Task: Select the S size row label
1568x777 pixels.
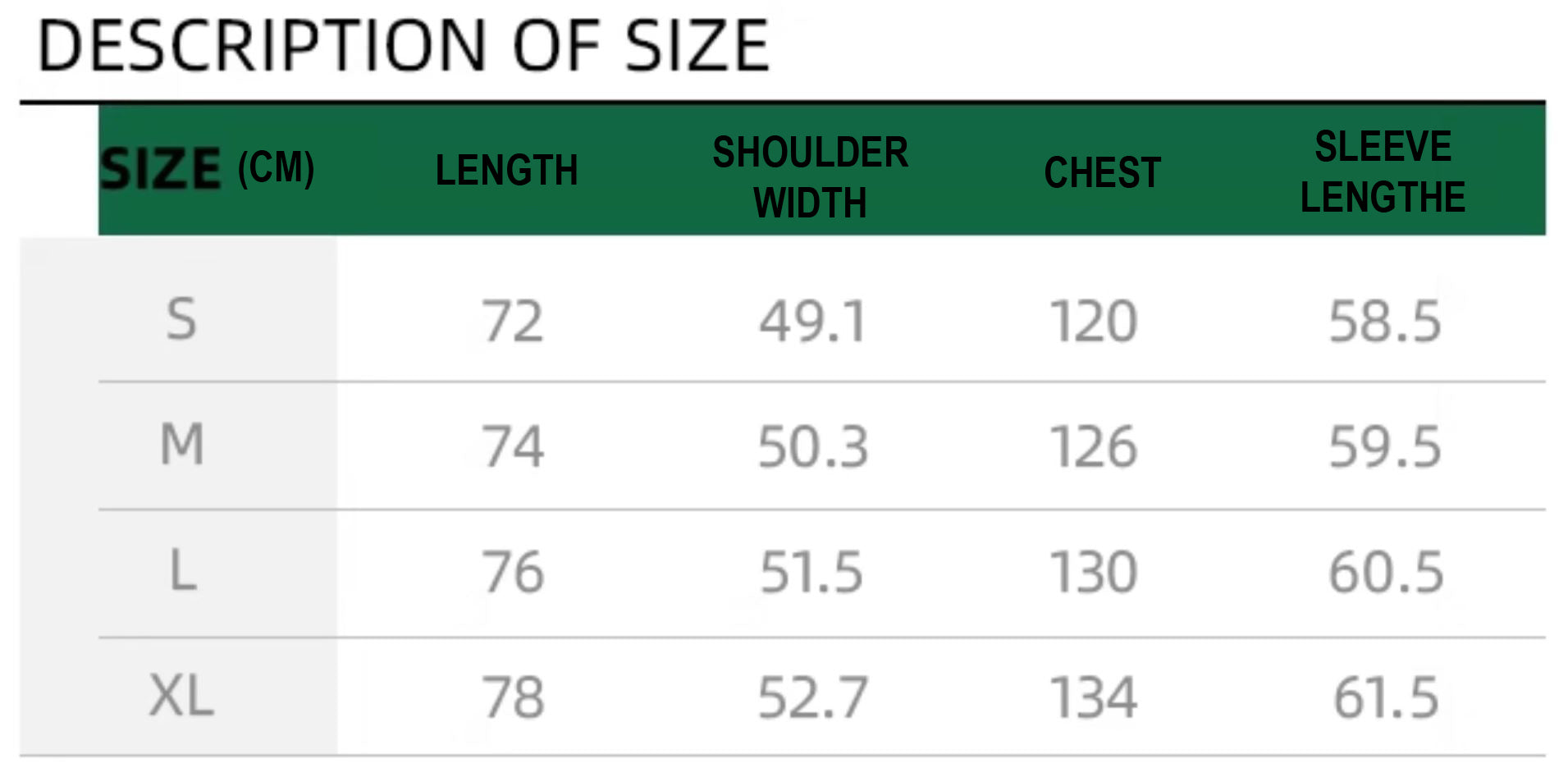Action: point(181,319)
